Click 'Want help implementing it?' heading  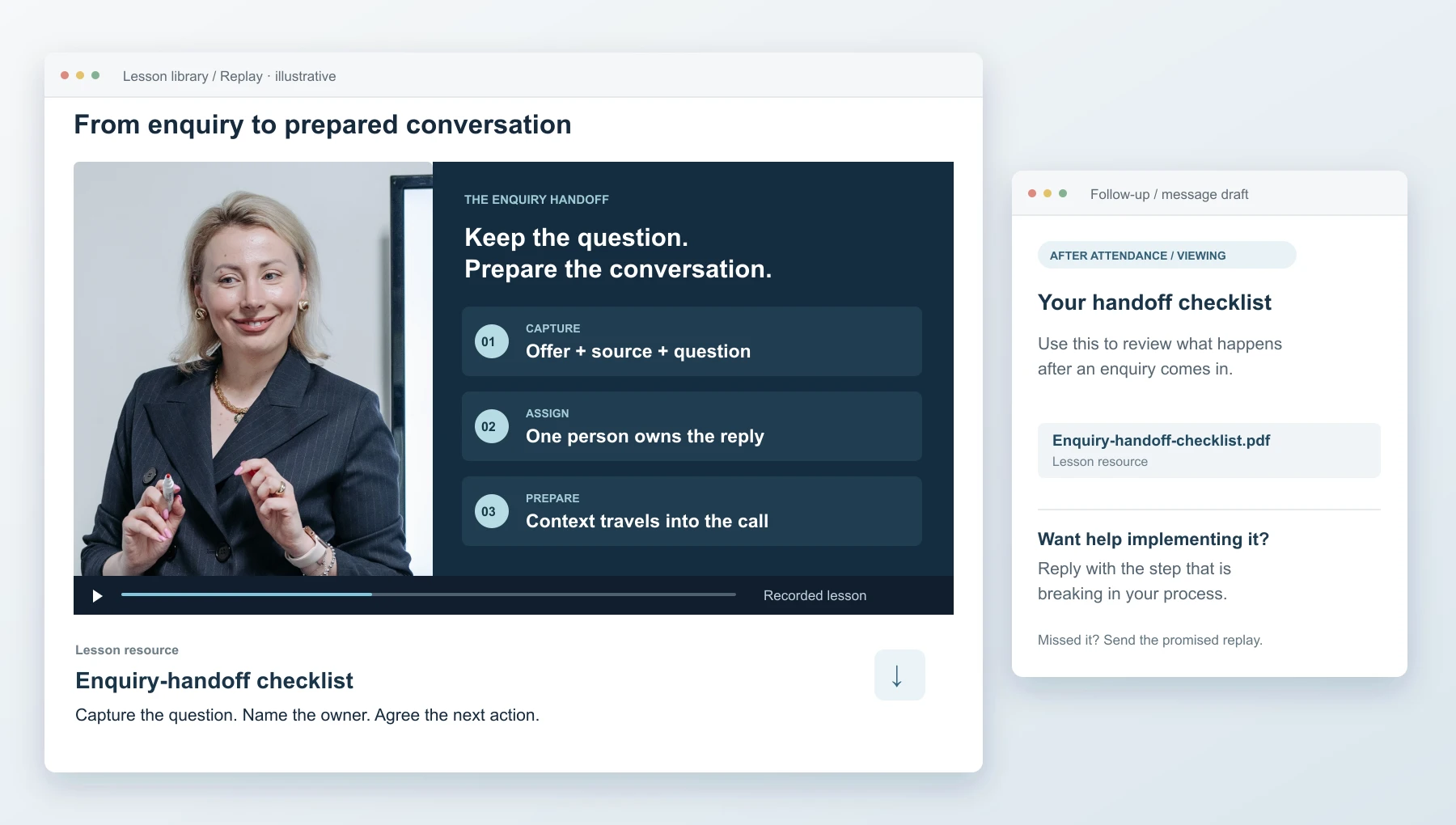[1153, 539]
